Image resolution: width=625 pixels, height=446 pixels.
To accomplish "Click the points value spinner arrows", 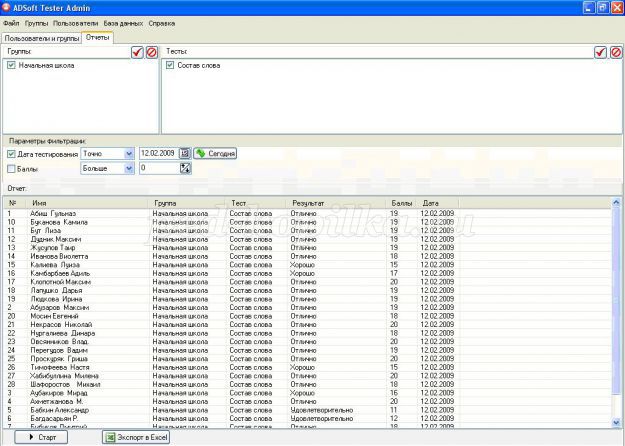I will tap(184, 168).
